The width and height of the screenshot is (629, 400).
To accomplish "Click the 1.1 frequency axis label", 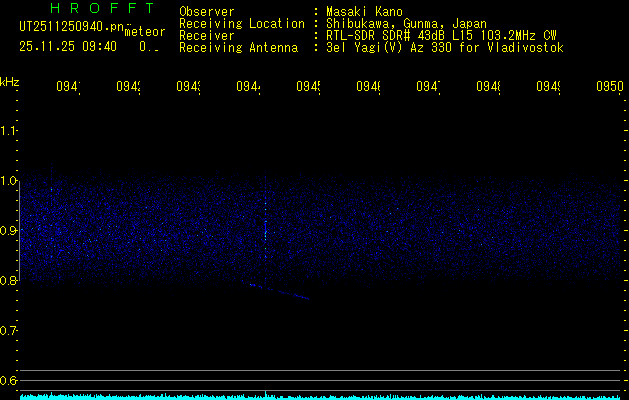I will click(9, 131).
